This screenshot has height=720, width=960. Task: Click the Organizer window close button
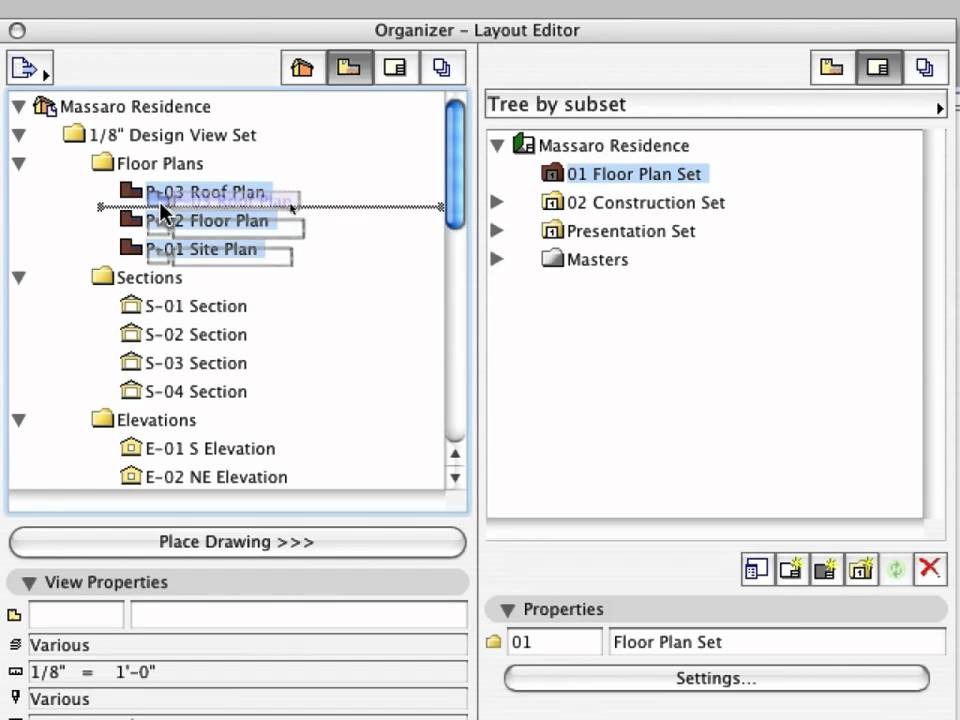17,31
